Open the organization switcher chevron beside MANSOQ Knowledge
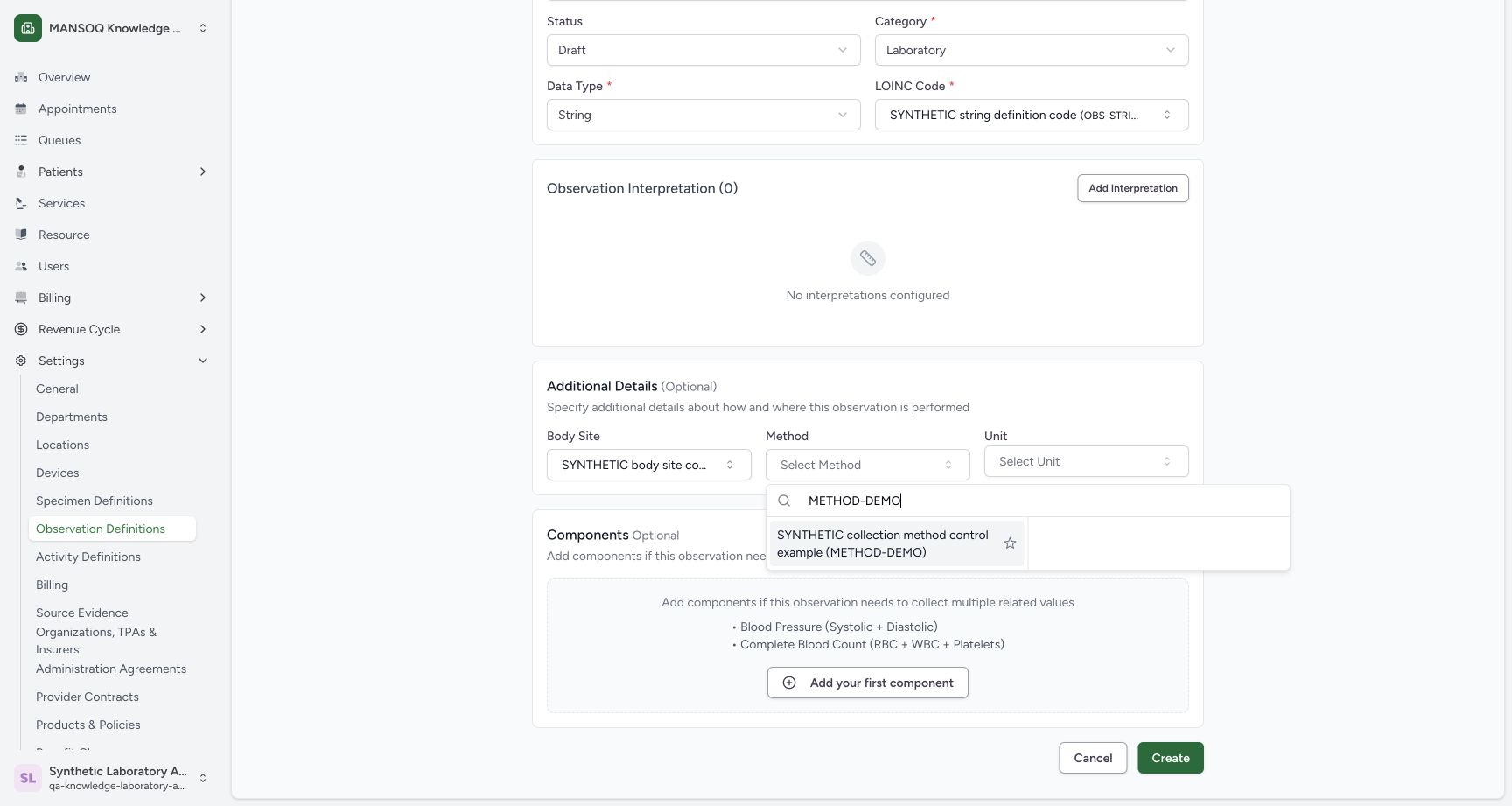 pos(203,28)
